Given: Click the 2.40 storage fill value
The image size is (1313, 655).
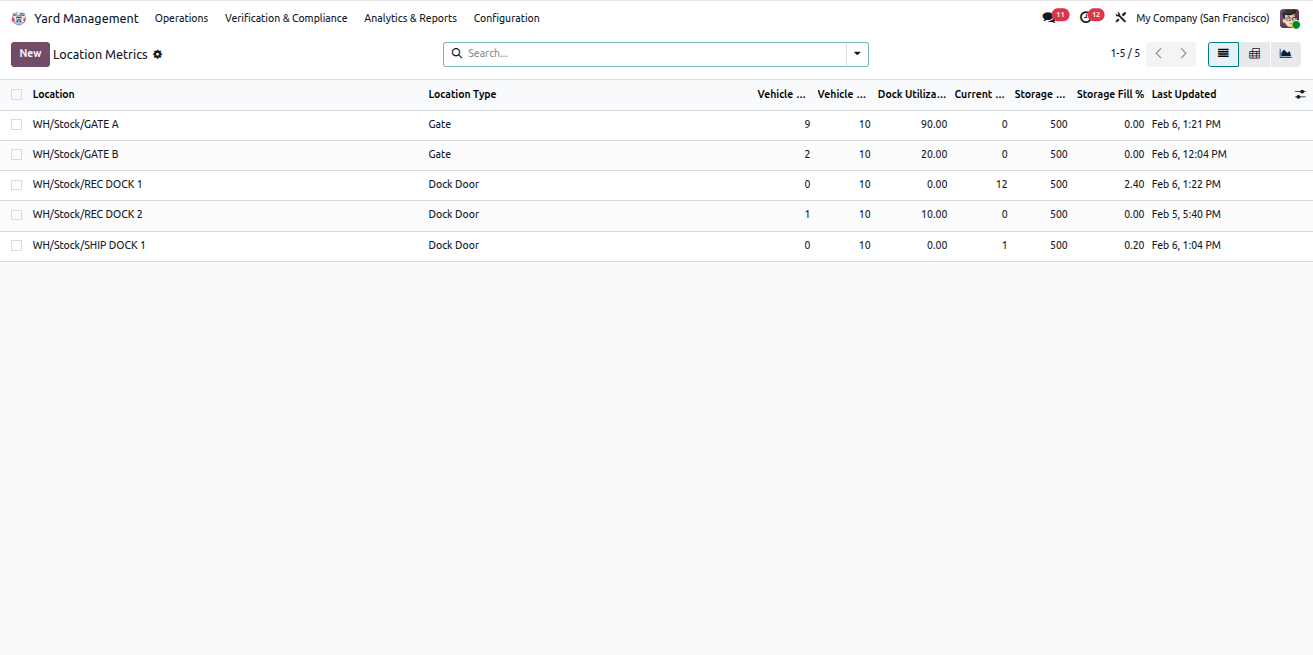Looking at the screenshot, I should click(x=1134, y=185).
